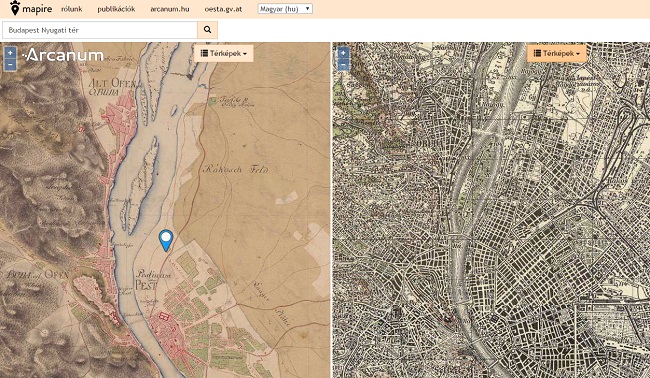Open the publikációk menu item
650x378 pixels.
(116, 9)
